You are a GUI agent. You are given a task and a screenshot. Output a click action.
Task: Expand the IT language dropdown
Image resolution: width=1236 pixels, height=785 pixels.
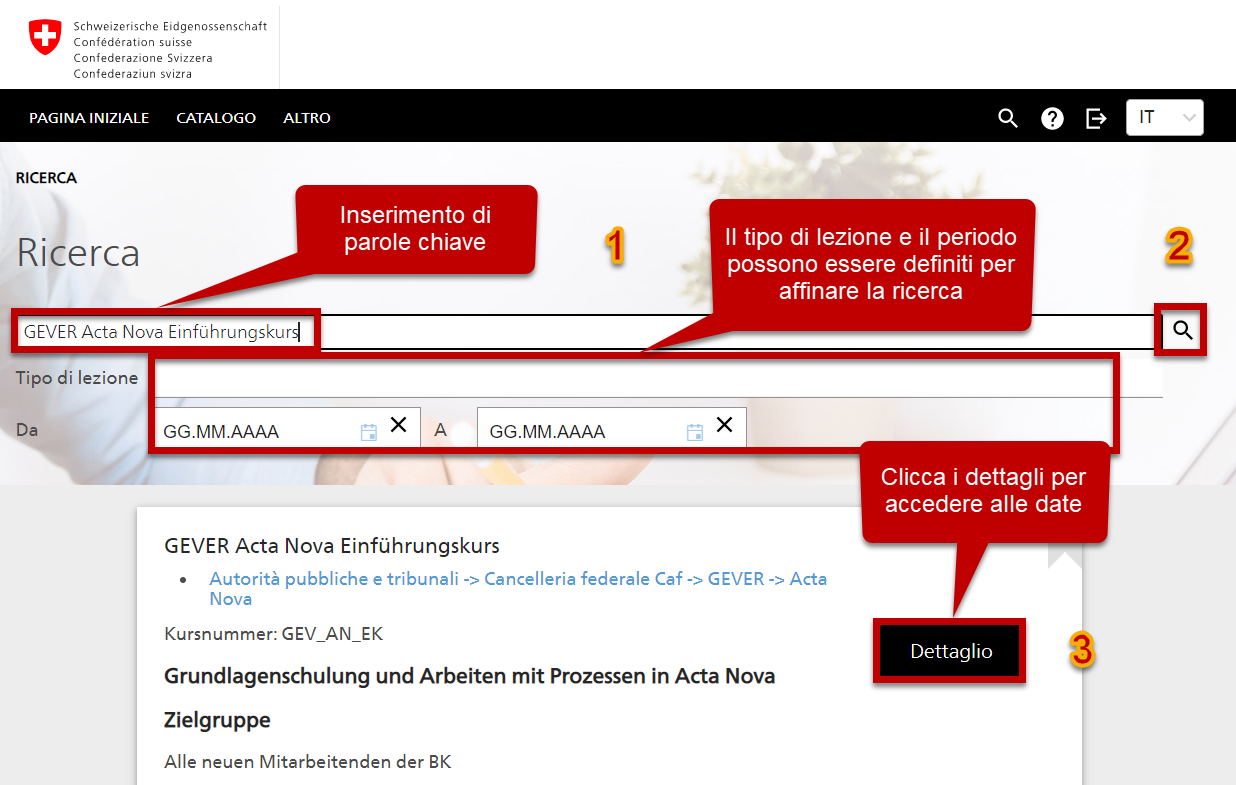[x=1165, y=118]
